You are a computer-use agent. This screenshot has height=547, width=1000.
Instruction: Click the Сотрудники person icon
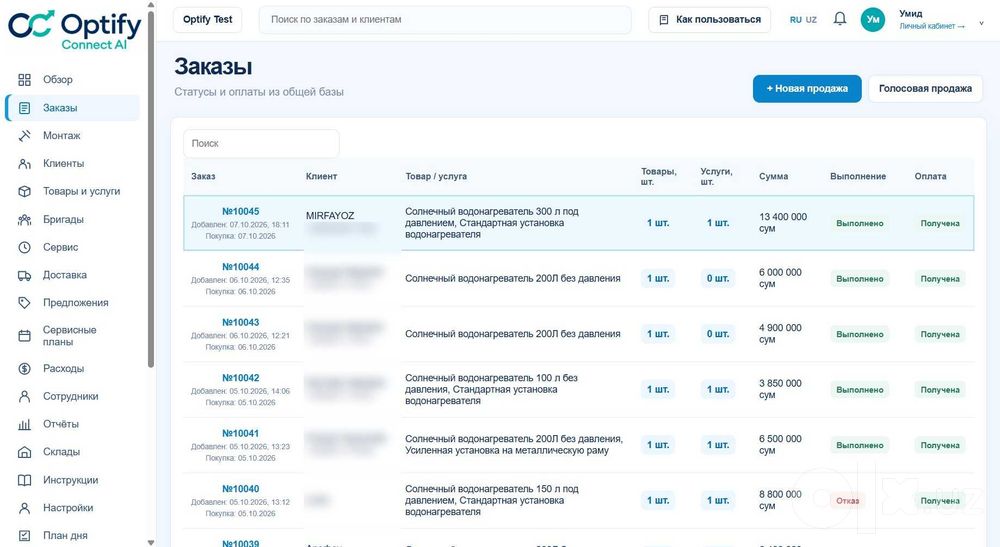click(x=24, y=397)
